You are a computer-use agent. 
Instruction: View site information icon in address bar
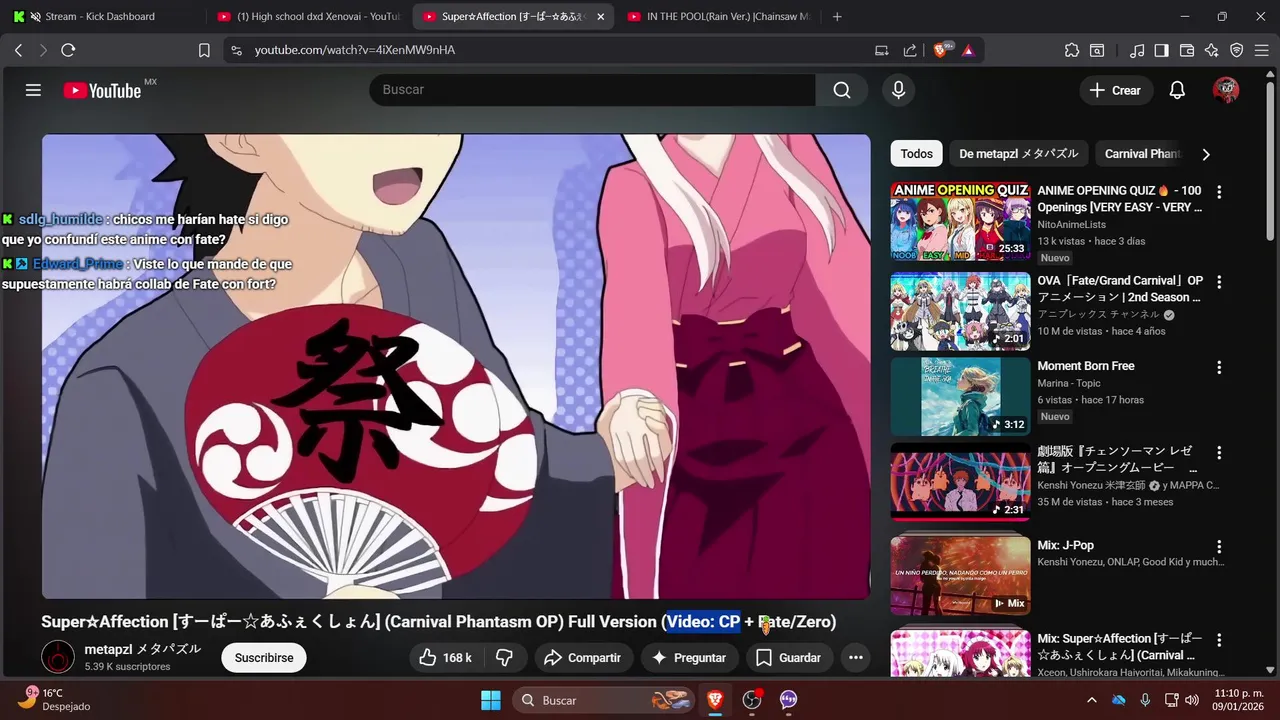[x=236, y=50]
